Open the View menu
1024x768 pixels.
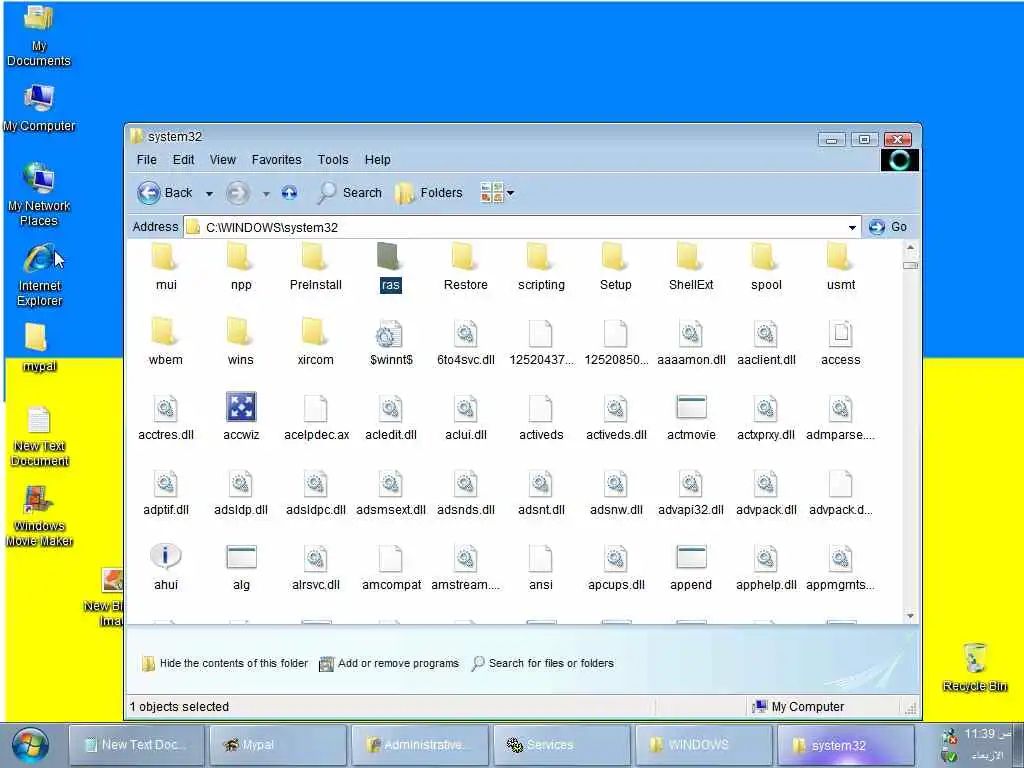point(223,159)
